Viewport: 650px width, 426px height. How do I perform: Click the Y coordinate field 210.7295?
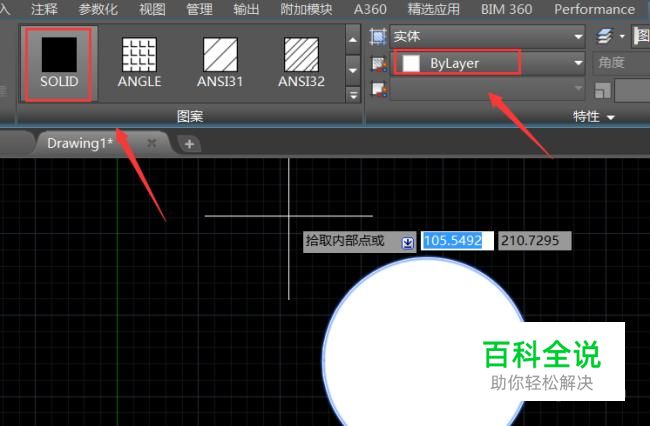click(x=534, y=241)
